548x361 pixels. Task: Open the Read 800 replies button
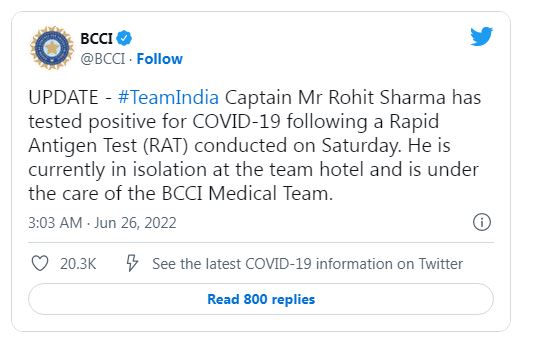tap(261, 299)
